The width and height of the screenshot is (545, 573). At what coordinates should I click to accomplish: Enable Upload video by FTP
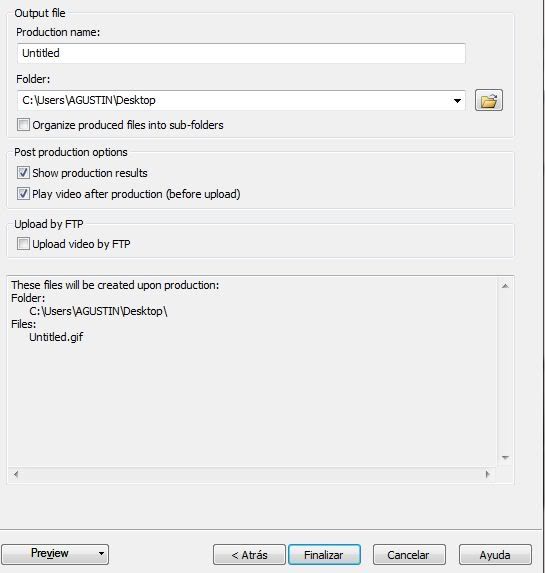click(x=23, y=243)
